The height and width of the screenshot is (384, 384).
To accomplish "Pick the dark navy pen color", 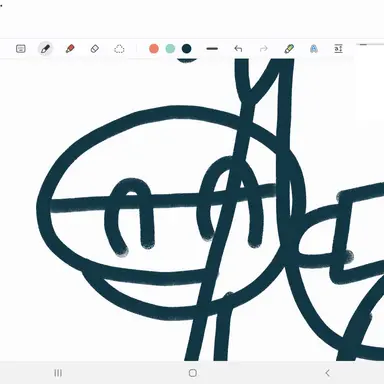I will pos(187,49).
